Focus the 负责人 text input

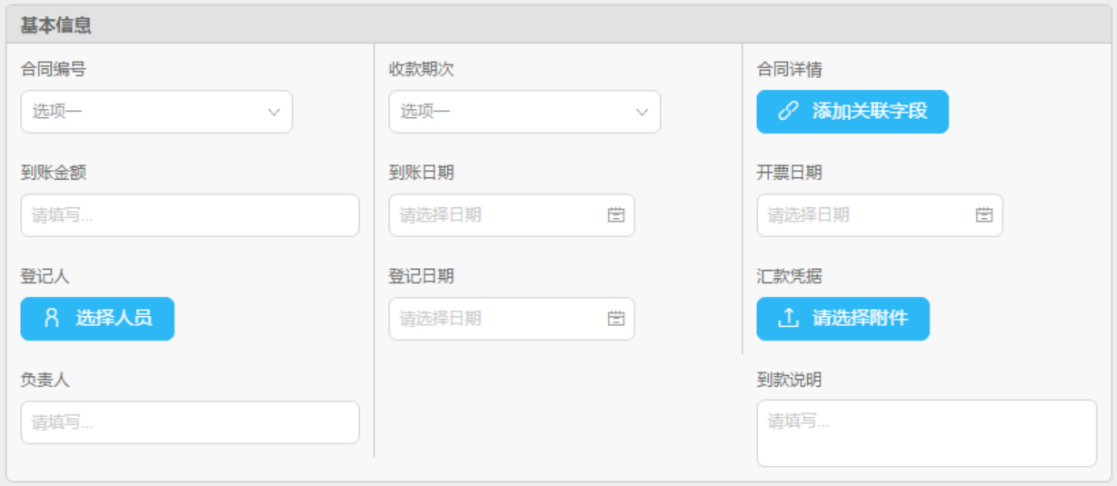point(189,422)
